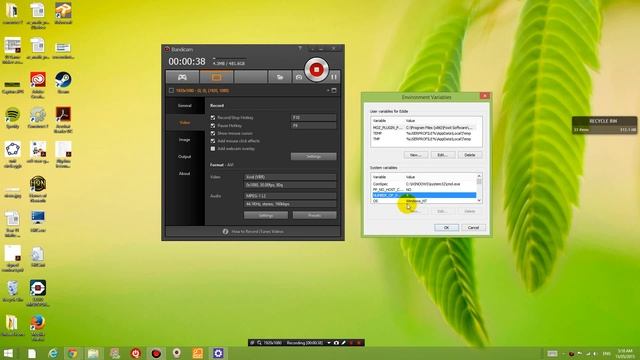The image size is (640, 360).
Task: Click camera icon on recording status bar
Action: tap(336, 343)
